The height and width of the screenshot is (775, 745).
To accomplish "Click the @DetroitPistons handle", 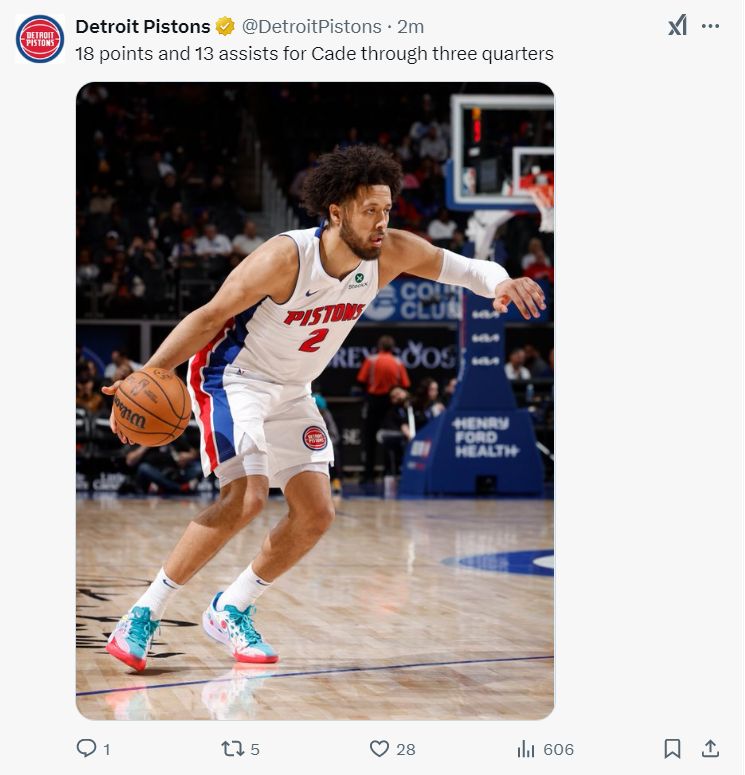I will click(312, 27).
